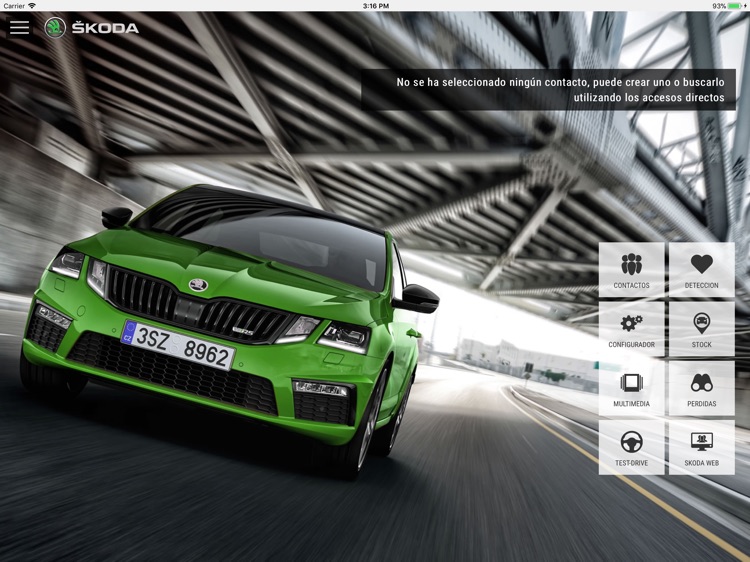Open the Test-Drive steering wheel tile

pos(631,448)
